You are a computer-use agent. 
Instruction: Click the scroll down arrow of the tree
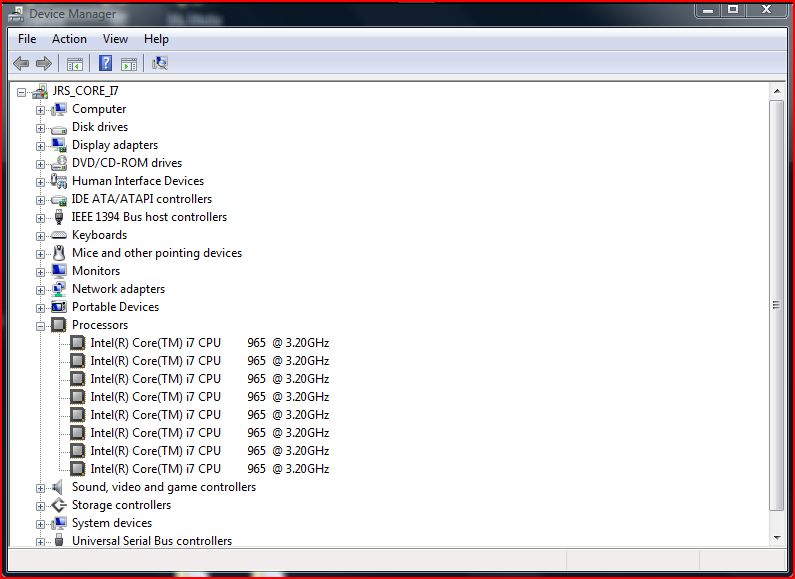point(776,538)
